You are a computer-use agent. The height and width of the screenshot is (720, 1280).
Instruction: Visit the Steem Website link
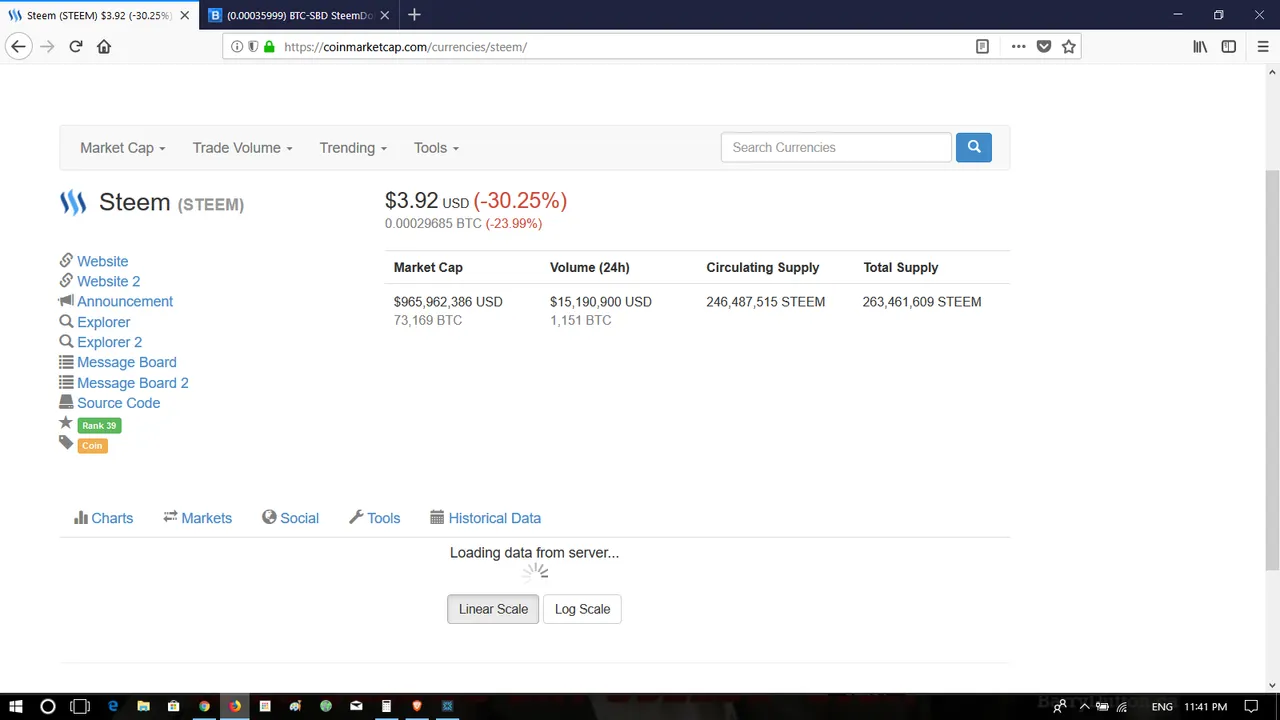[102, 261]
